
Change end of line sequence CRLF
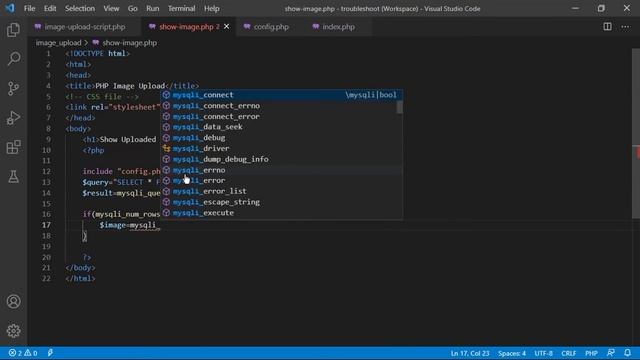point(569,353)
